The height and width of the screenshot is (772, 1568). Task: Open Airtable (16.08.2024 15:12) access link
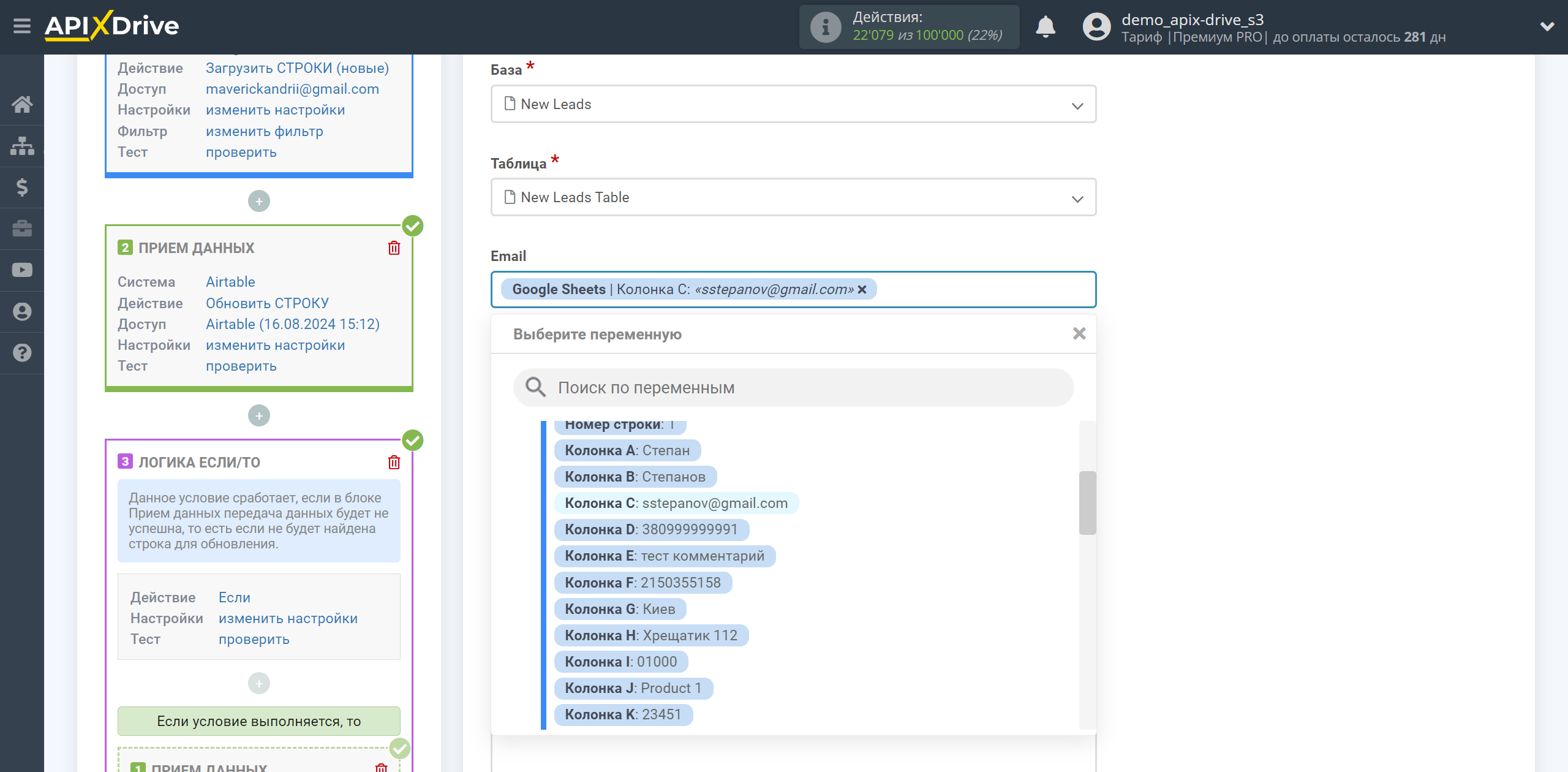(292, 324)
